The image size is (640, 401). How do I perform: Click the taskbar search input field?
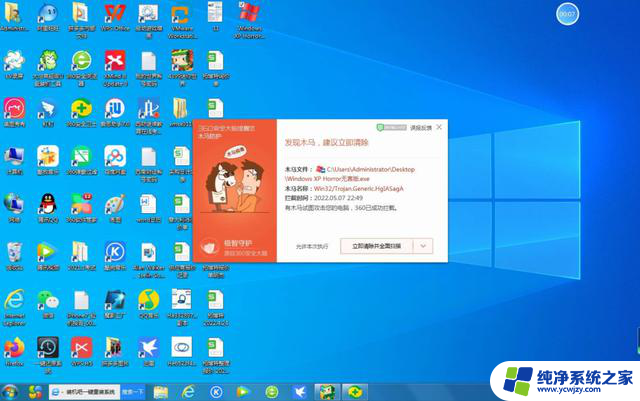84,392
